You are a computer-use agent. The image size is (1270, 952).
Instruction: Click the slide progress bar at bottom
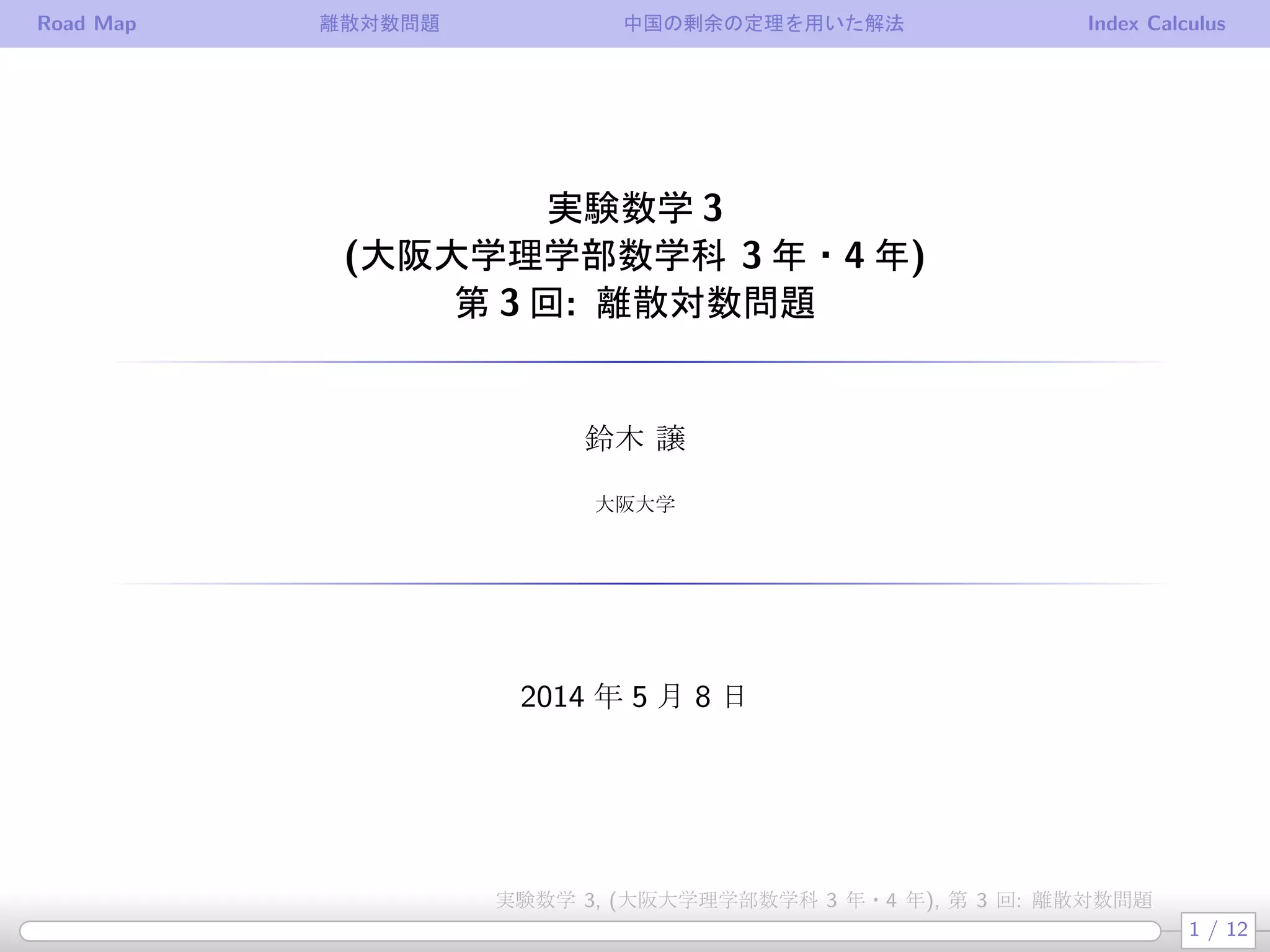(x=589, y=931)
